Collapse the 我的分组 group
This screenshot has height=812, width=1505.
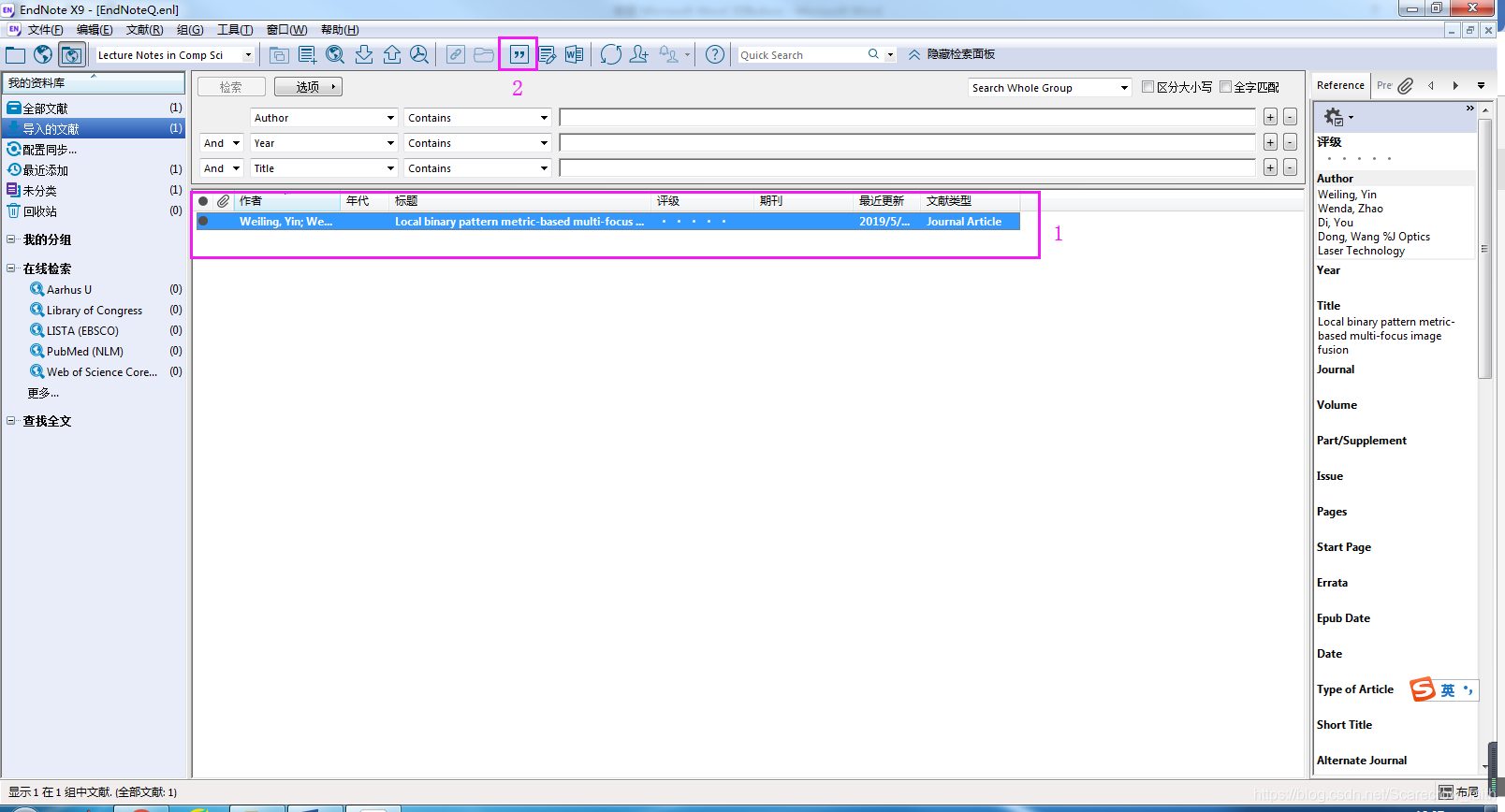[10, 239]
